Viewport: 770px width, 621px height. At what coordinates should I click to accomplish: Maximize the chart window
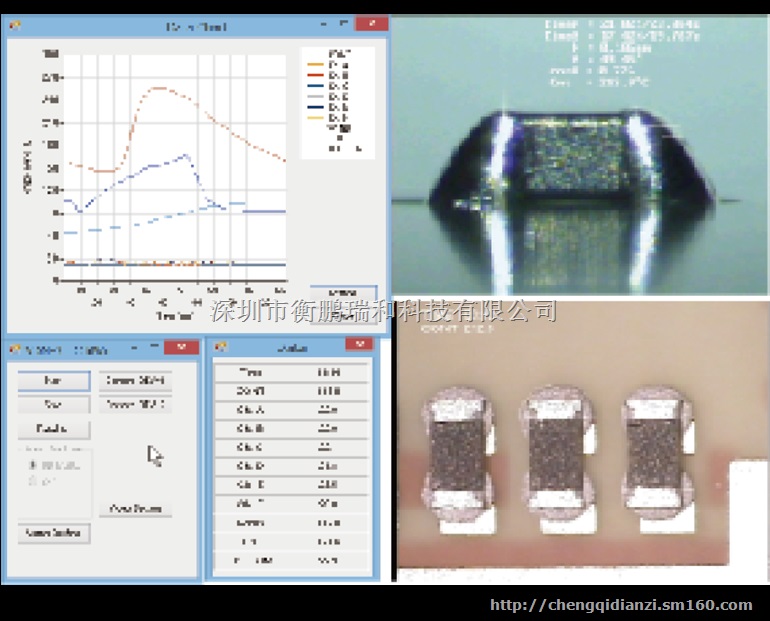point(343,24)
